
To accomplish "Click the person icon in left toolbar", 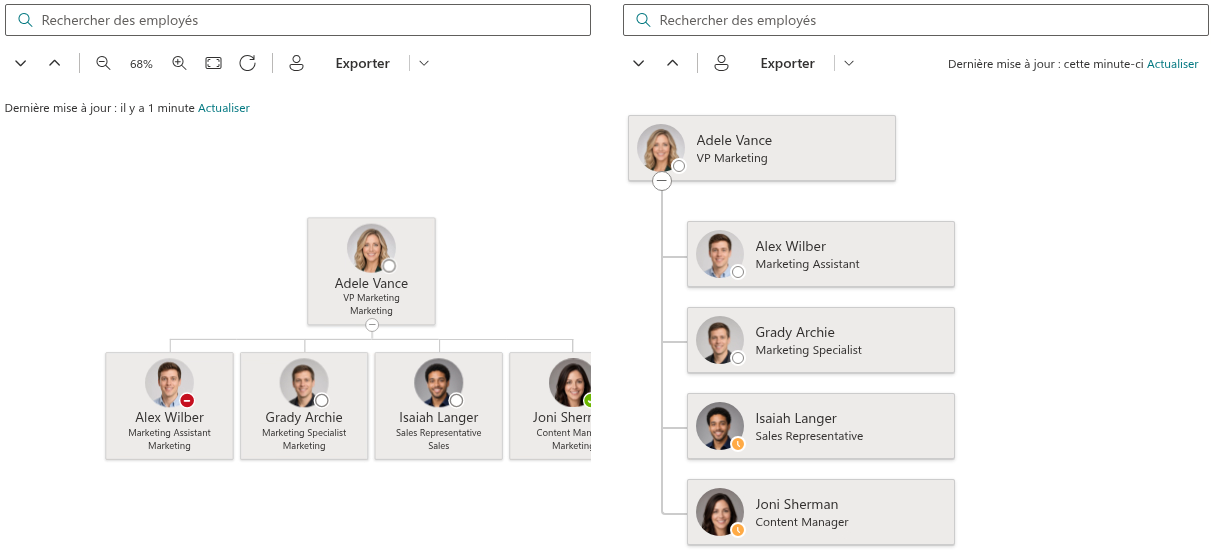I will 296,63.
